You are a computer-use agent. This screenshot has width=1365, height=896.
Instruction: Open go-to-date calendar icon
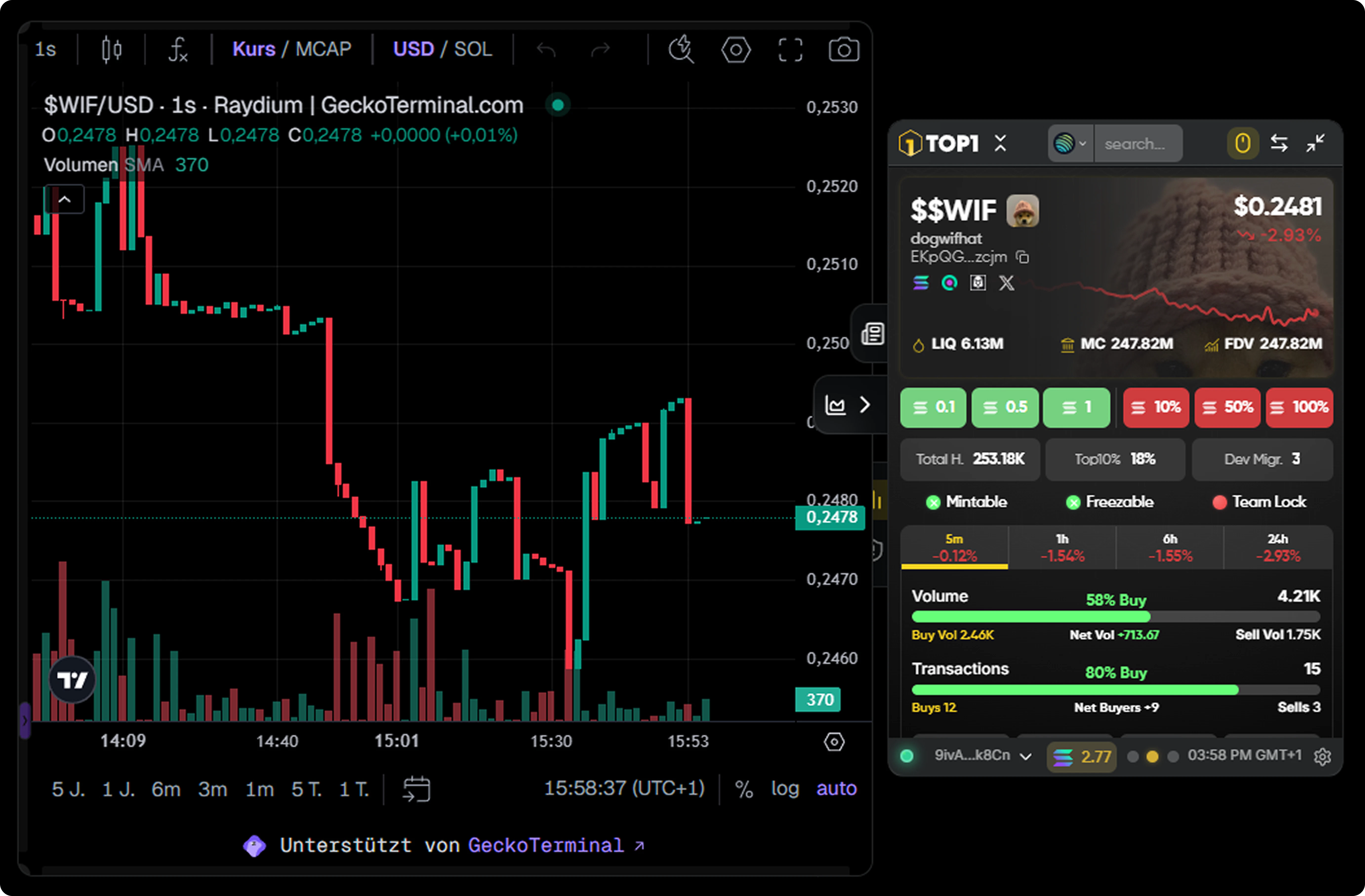pos(416,789)
